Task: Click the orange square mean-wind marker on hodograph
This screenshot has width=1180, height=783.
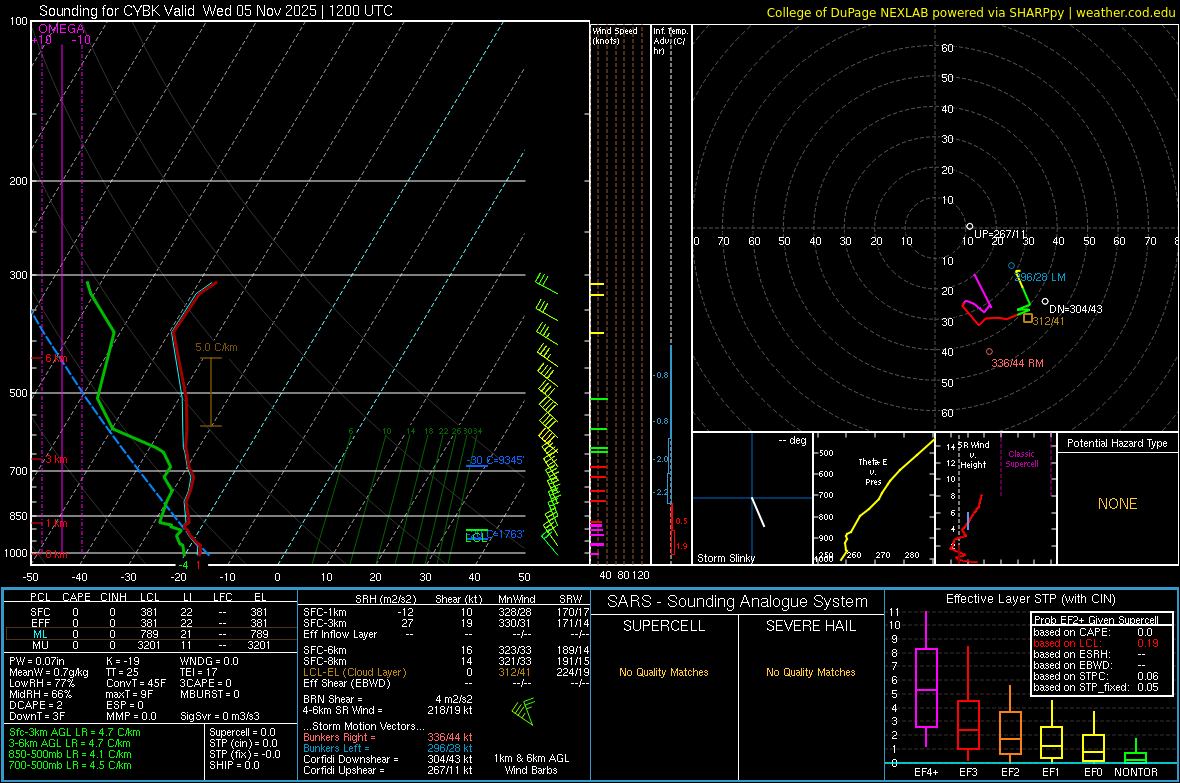Action: pos(1027,318)
